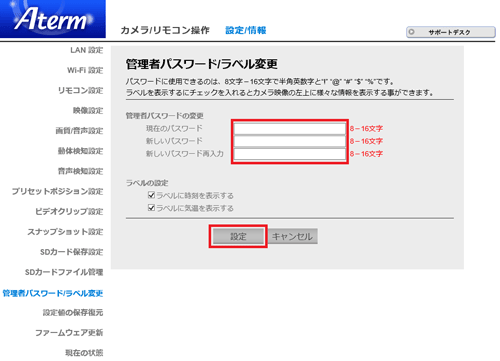Focus the 新しいパスワード再入力 input field
Image resolution: width=500 pixels, height=361 pixels.
click(290, 154)
